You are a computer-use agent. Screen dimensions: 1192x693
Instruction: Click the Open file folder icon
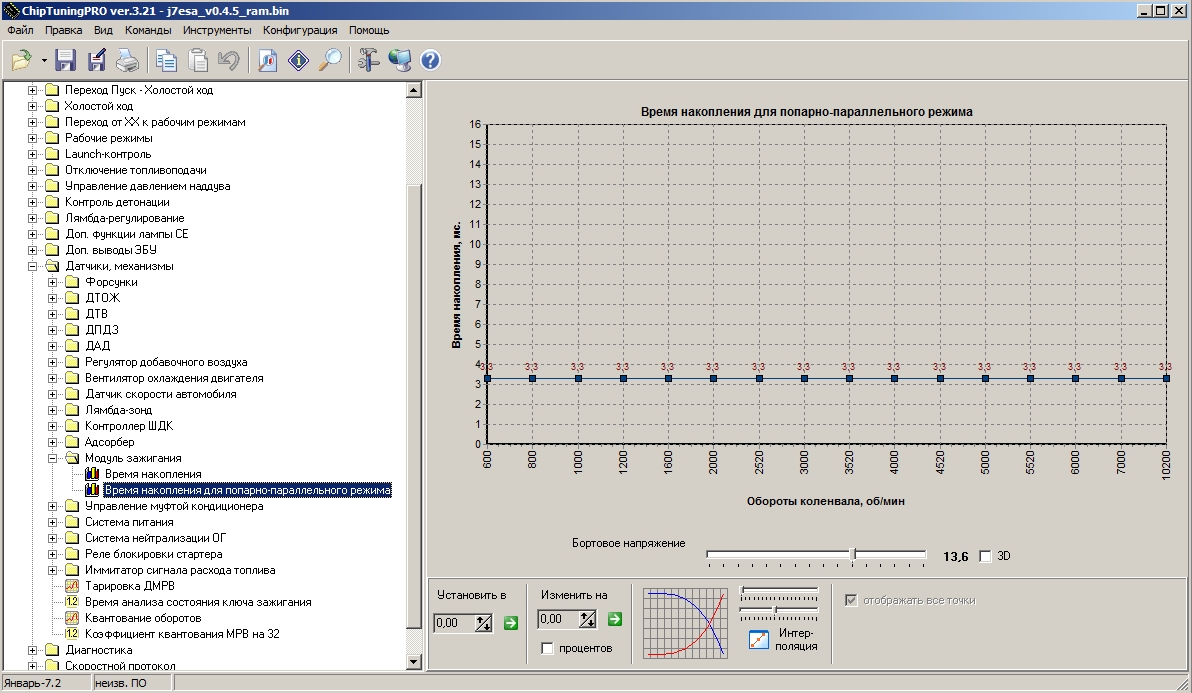pyautogui.click(x=22, y=61)
